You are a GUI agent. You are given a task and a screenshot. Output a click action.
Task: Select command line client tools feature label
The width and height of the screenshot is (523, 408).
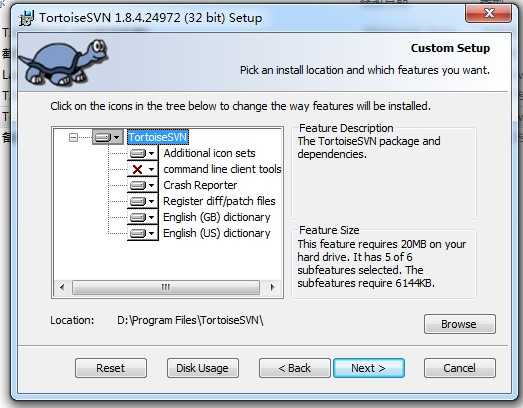[x=222, y=169]
